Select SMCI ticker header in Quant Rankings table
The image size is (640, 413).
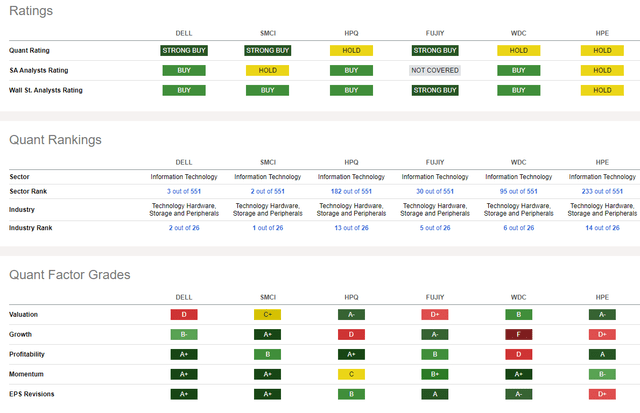coord(268,162)
